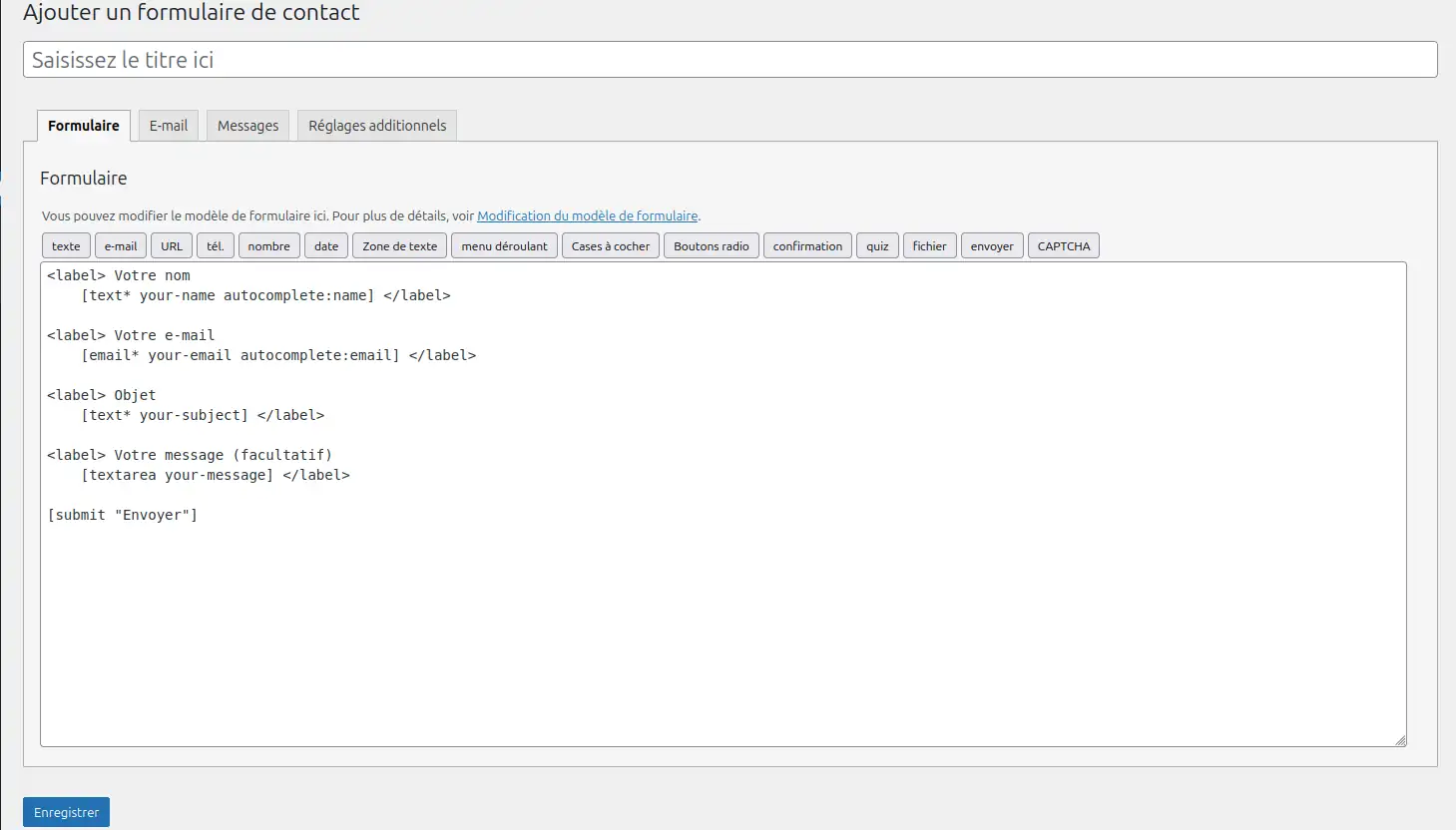Image resolution: width=1456 pixels, height=830 pixels.
Task: Open the E-mail tab
Action: [169, 126]
